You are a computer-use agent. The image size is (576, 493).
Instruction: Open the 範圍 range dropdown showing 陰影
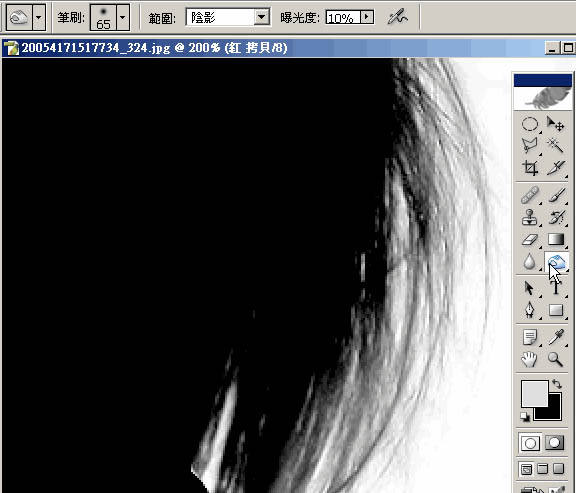coord(228,17)
